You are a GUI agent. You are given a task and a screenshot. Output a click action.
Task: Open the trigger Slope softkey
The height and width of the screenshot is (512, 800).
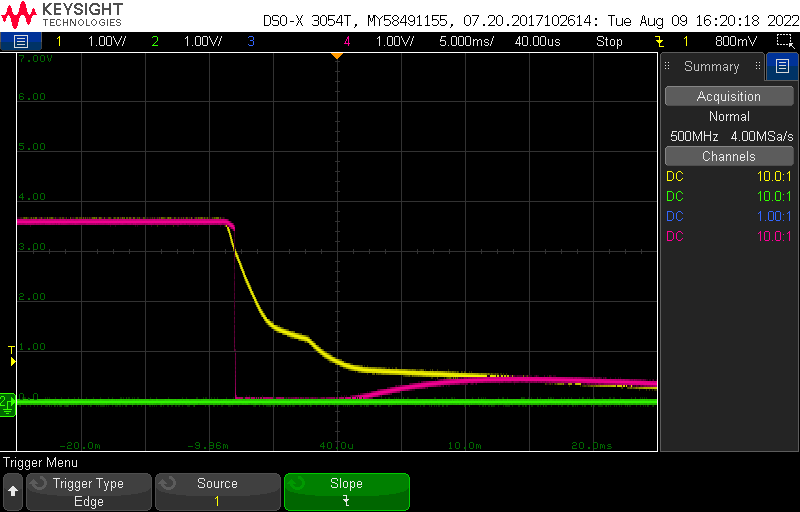(x=346, y=492)
